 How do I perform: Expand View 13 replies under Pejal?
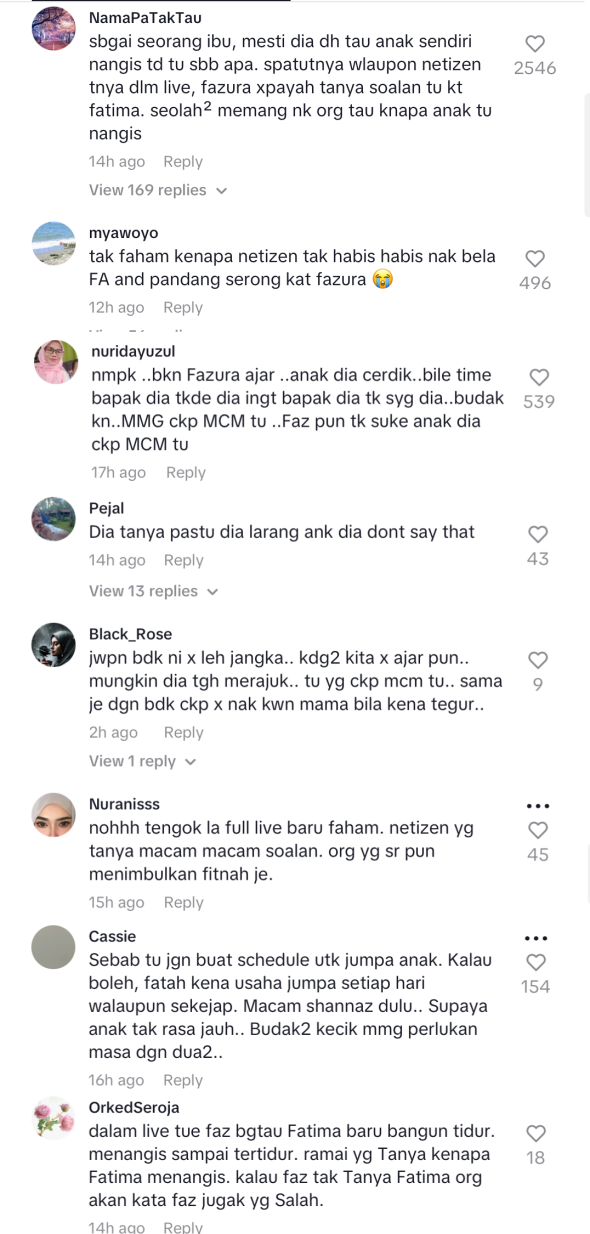click(x=153, y=591)
